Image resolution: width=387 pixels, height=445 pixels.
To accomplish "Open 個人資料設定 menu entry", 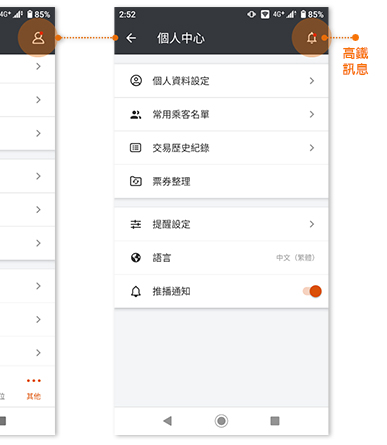I will 221,81.
